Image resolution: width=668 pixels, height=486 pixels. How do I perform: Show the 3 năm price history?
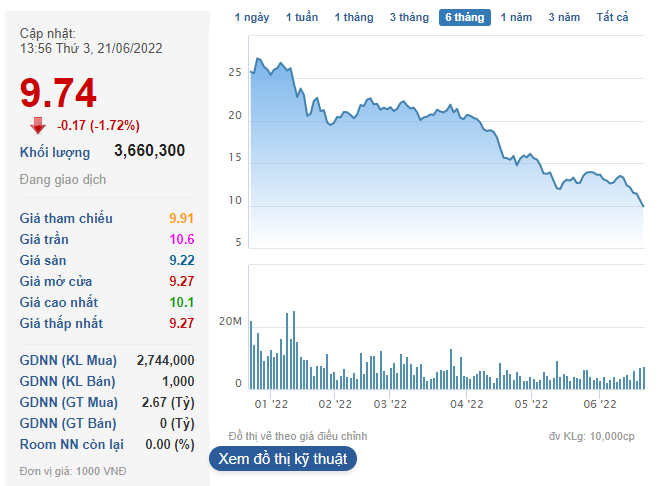coord(564,17)
